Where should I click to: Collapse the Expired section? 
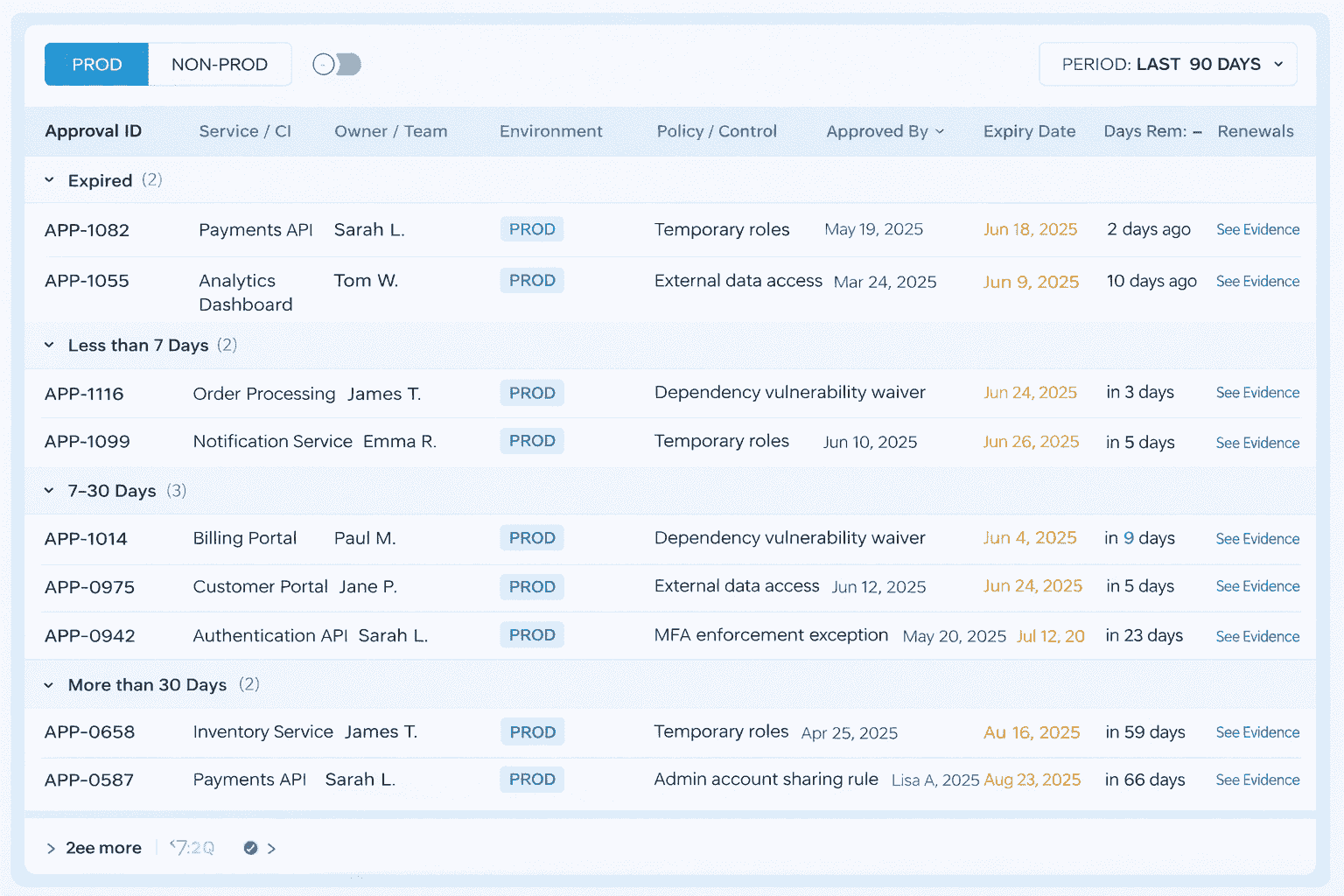49,180
